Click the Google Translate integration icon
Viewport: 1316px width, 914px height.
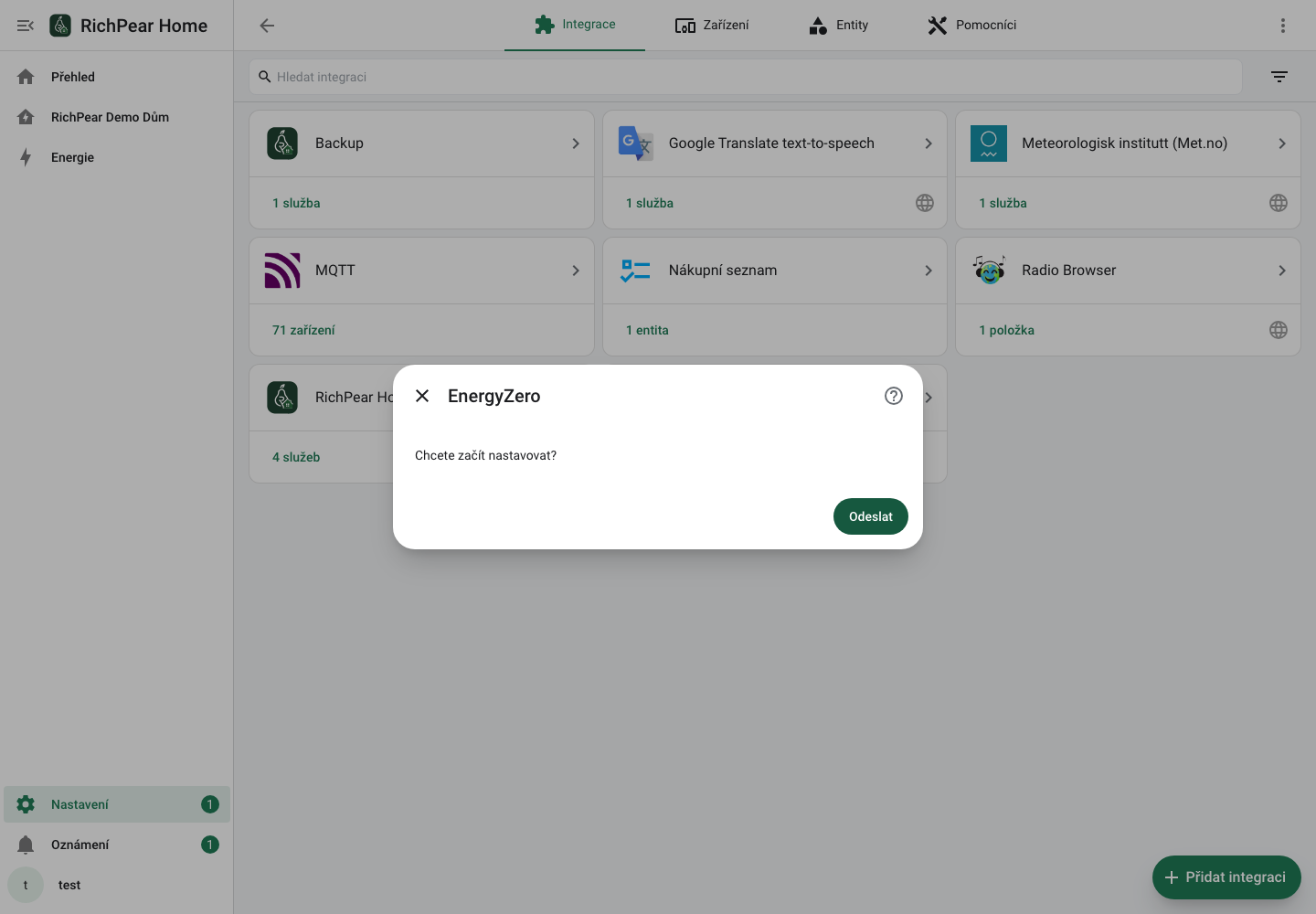pos(636,143)
